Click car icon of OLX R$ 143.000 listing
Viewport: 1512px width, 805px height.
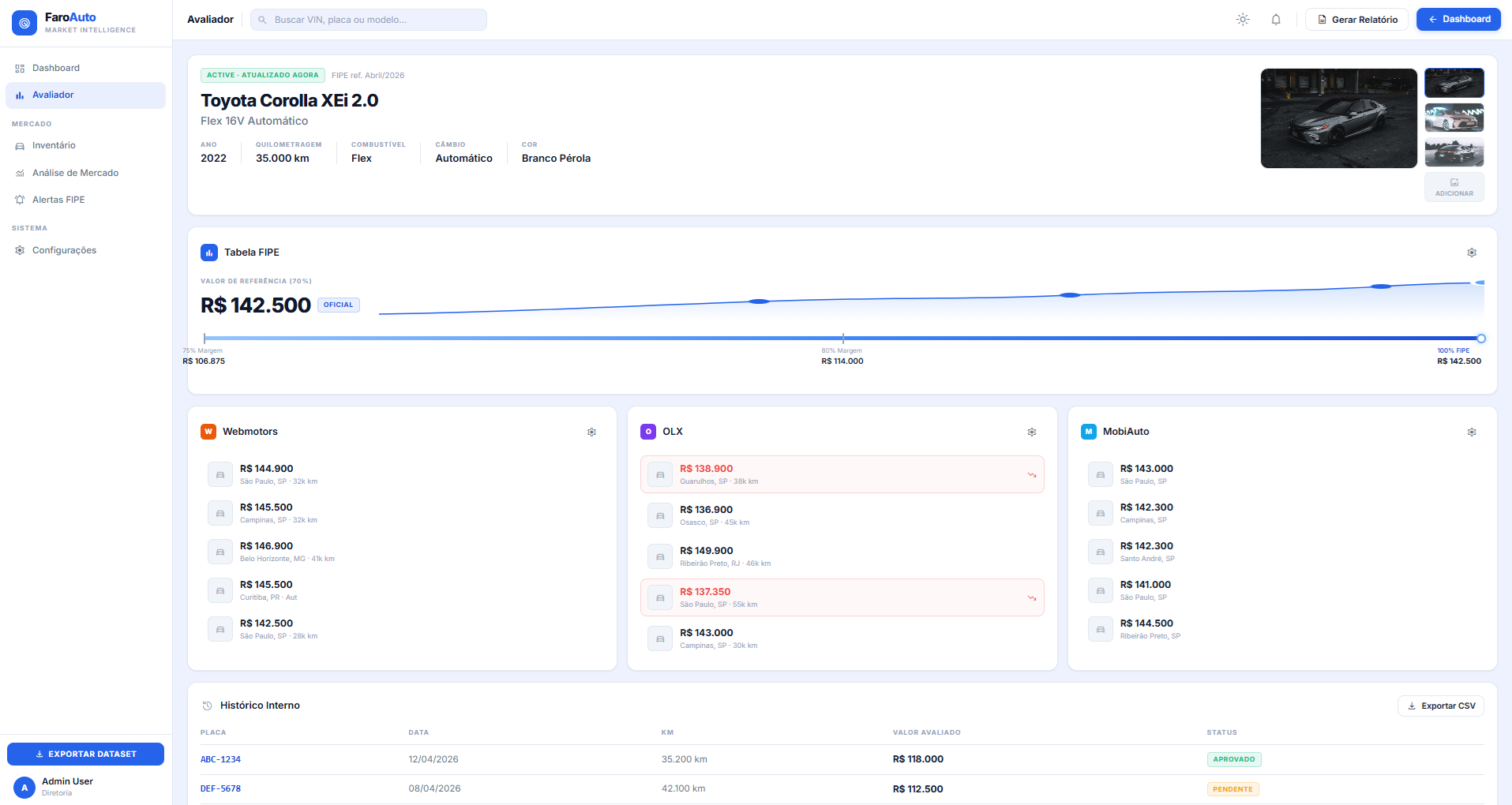pyautogui.click(x=660, y=638)
